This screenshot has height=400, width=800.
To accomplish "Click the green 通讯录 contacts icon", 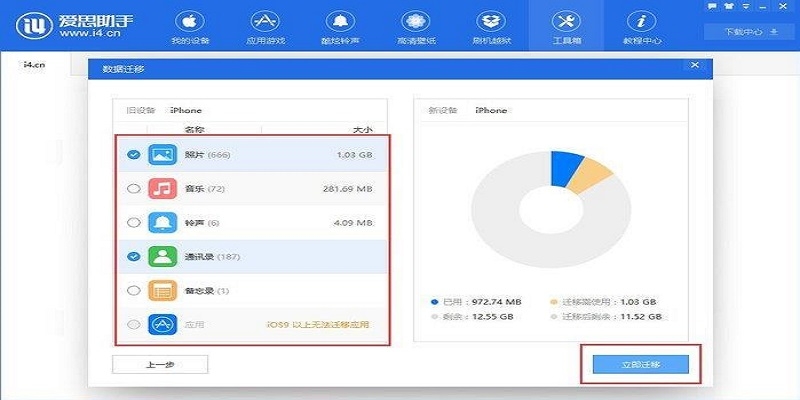I will point(162,256).
